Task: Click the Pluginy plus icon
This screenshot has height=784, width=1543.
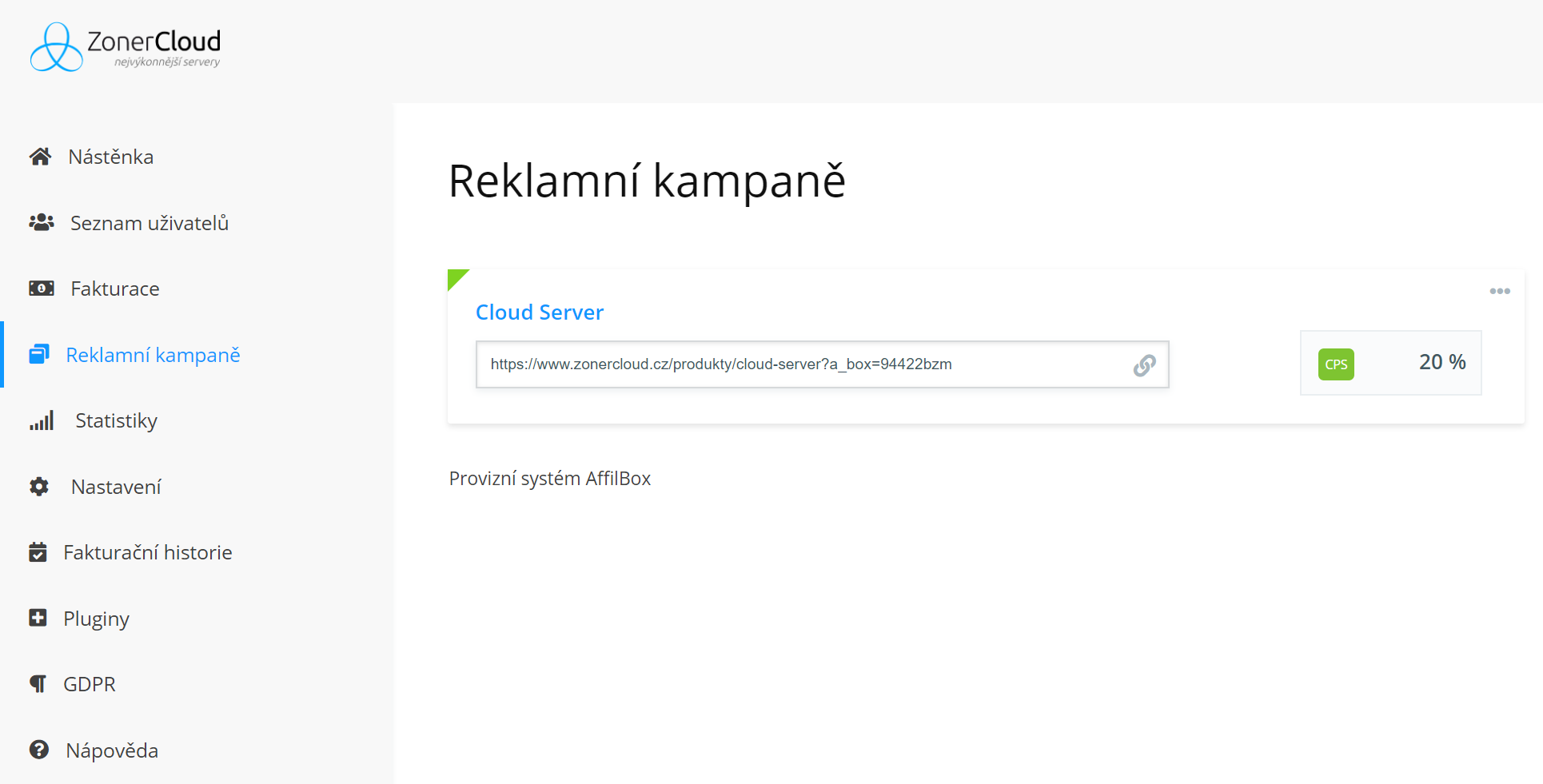Action: click(x=38, y=618)
